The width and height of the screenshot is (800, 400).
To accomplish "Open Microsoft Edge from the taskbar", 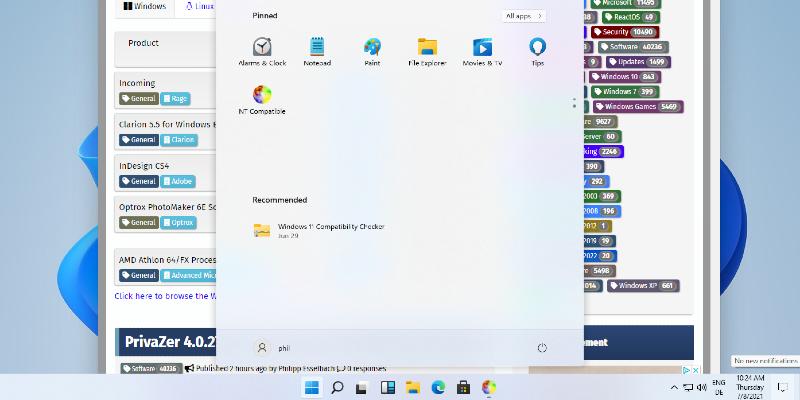I will 438,388.
